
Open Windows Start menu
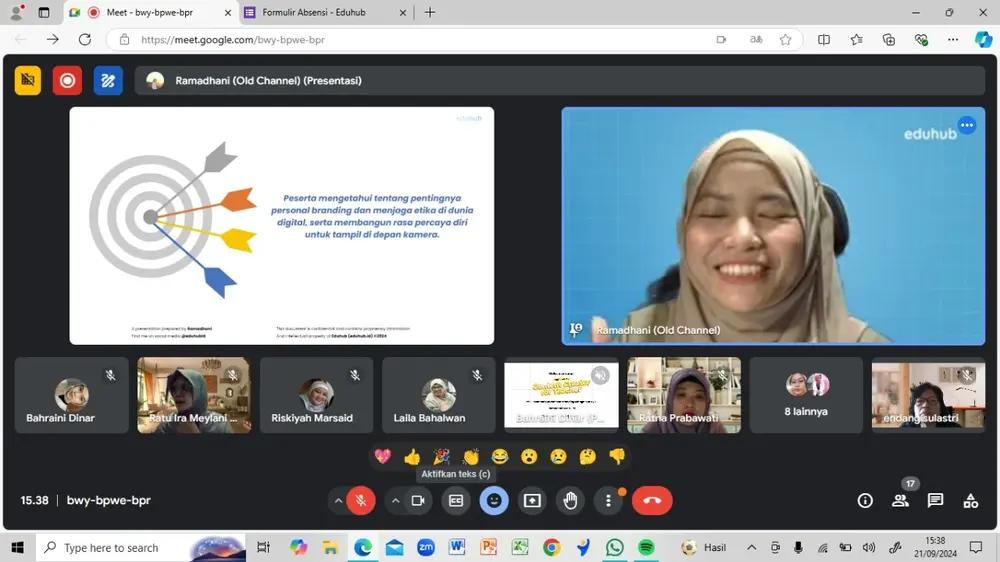(x=17, y=547)
